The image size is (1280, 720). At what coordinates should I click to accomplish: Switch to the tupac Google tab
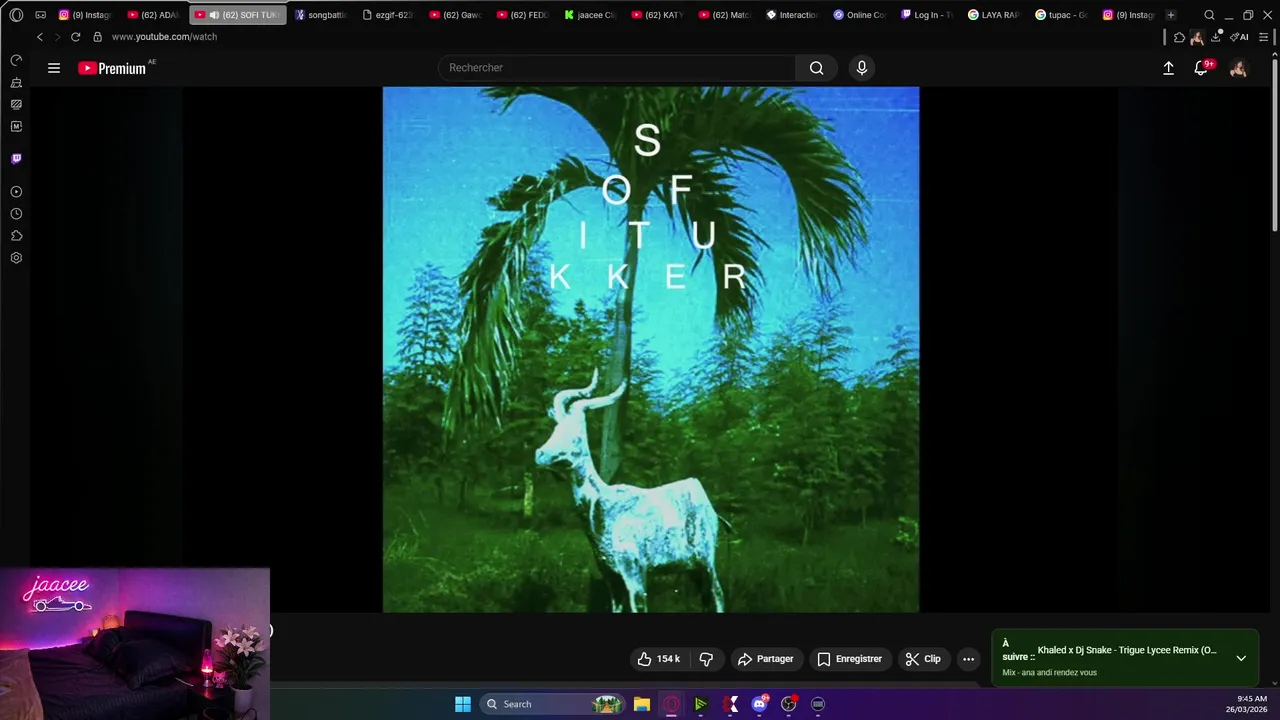pyautogui.click(x=1061, y=15)
